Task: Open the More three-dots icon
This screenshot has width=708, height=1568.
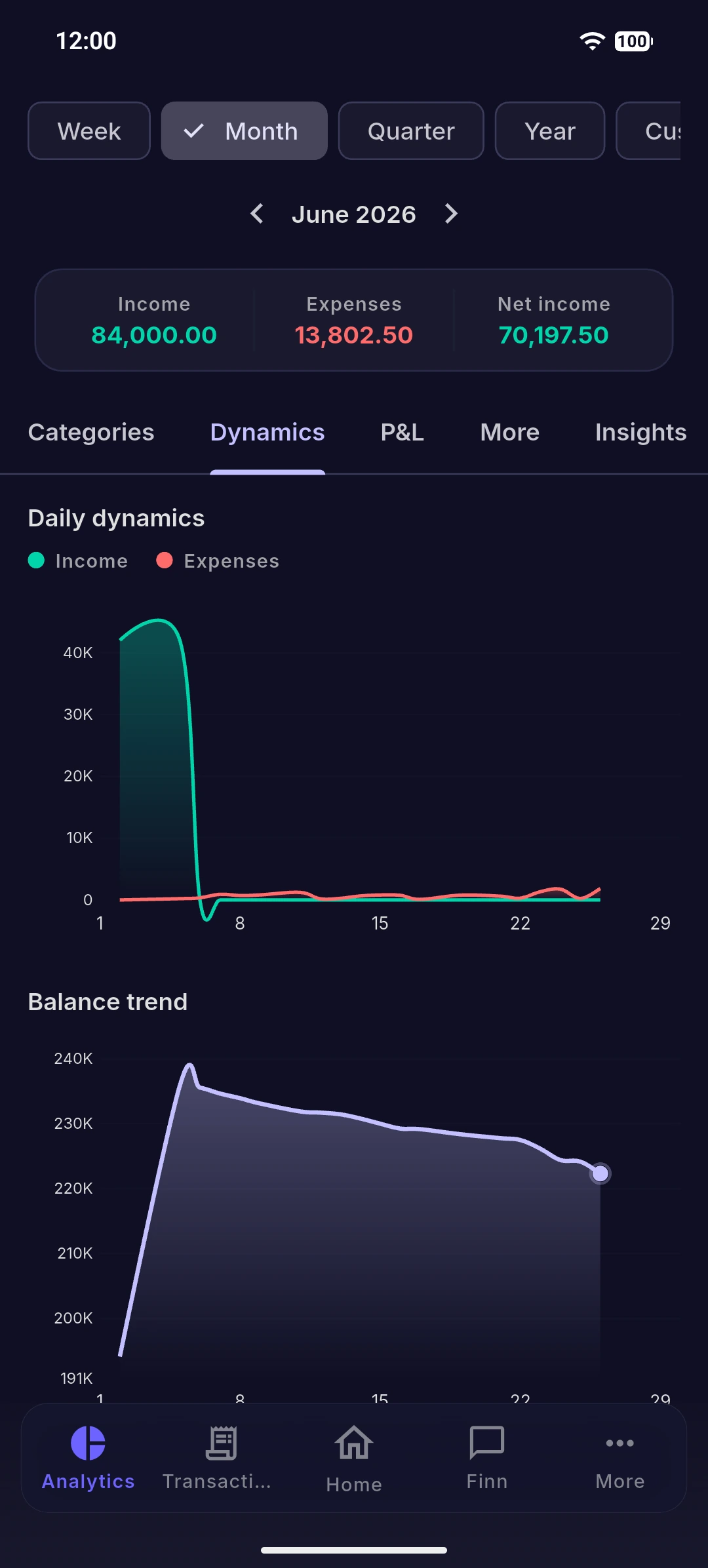Action: click(620, 1443)
